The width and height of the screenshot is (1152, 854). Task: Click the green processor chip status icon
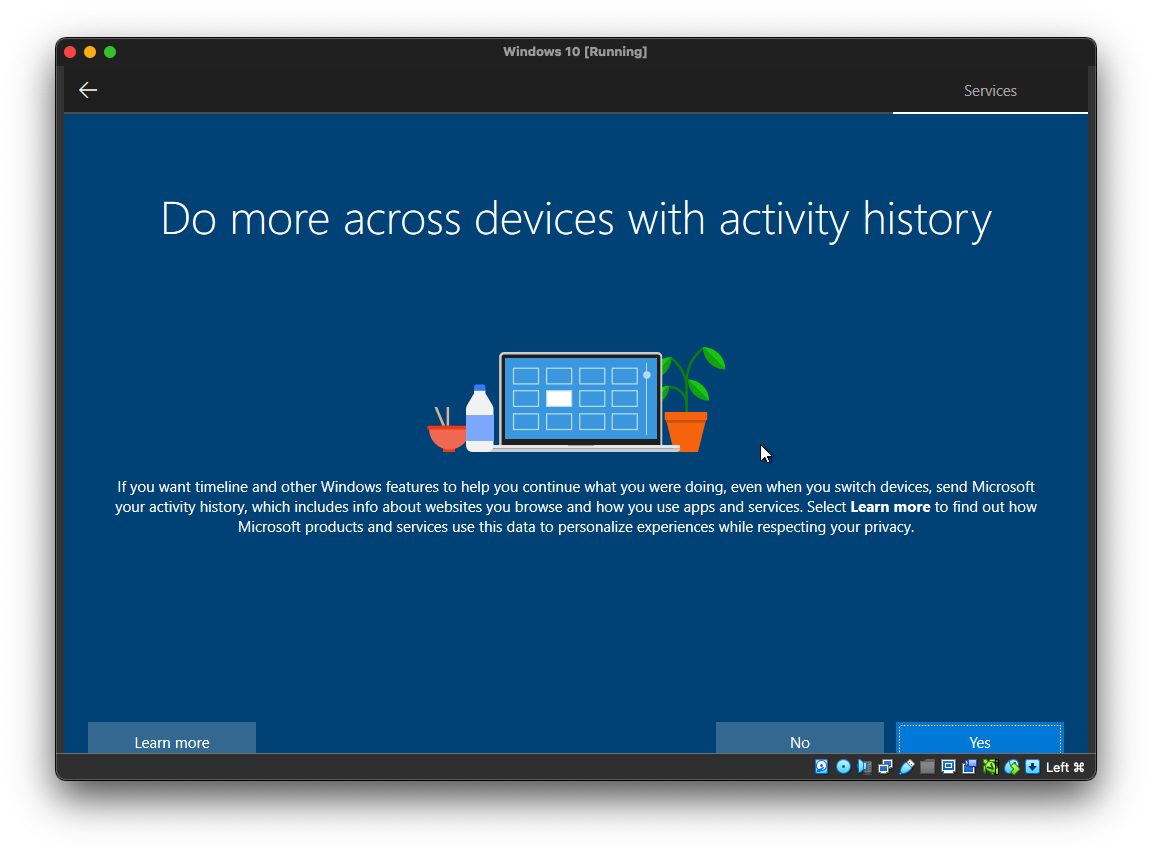pos(990,767)
